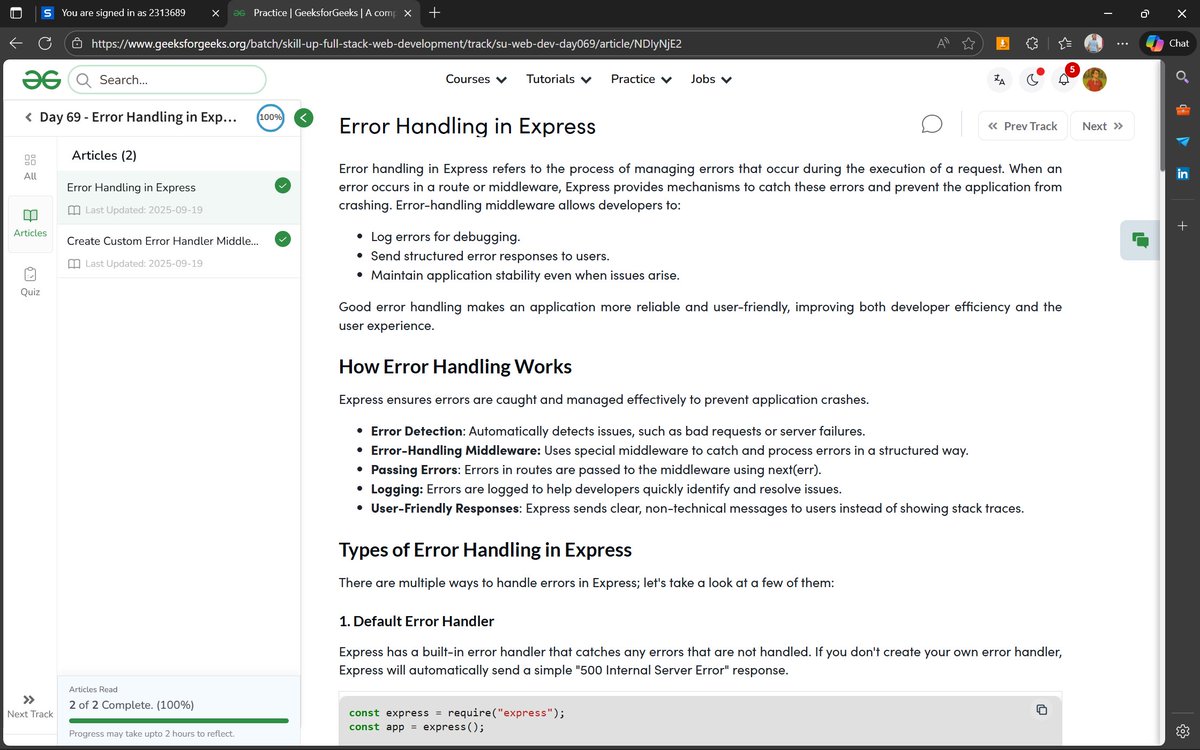1200x750 pixels.
Task: Open the Courses dropdown menu
Action: (475, 78)
